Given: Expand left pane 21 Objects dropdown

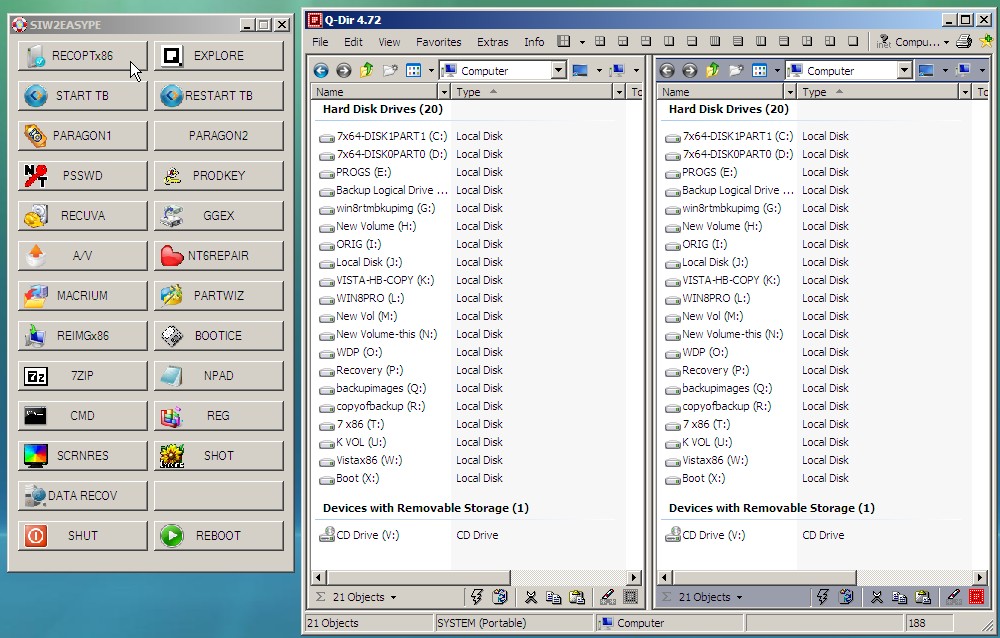Looking at the screenshot, I should 393,598.
